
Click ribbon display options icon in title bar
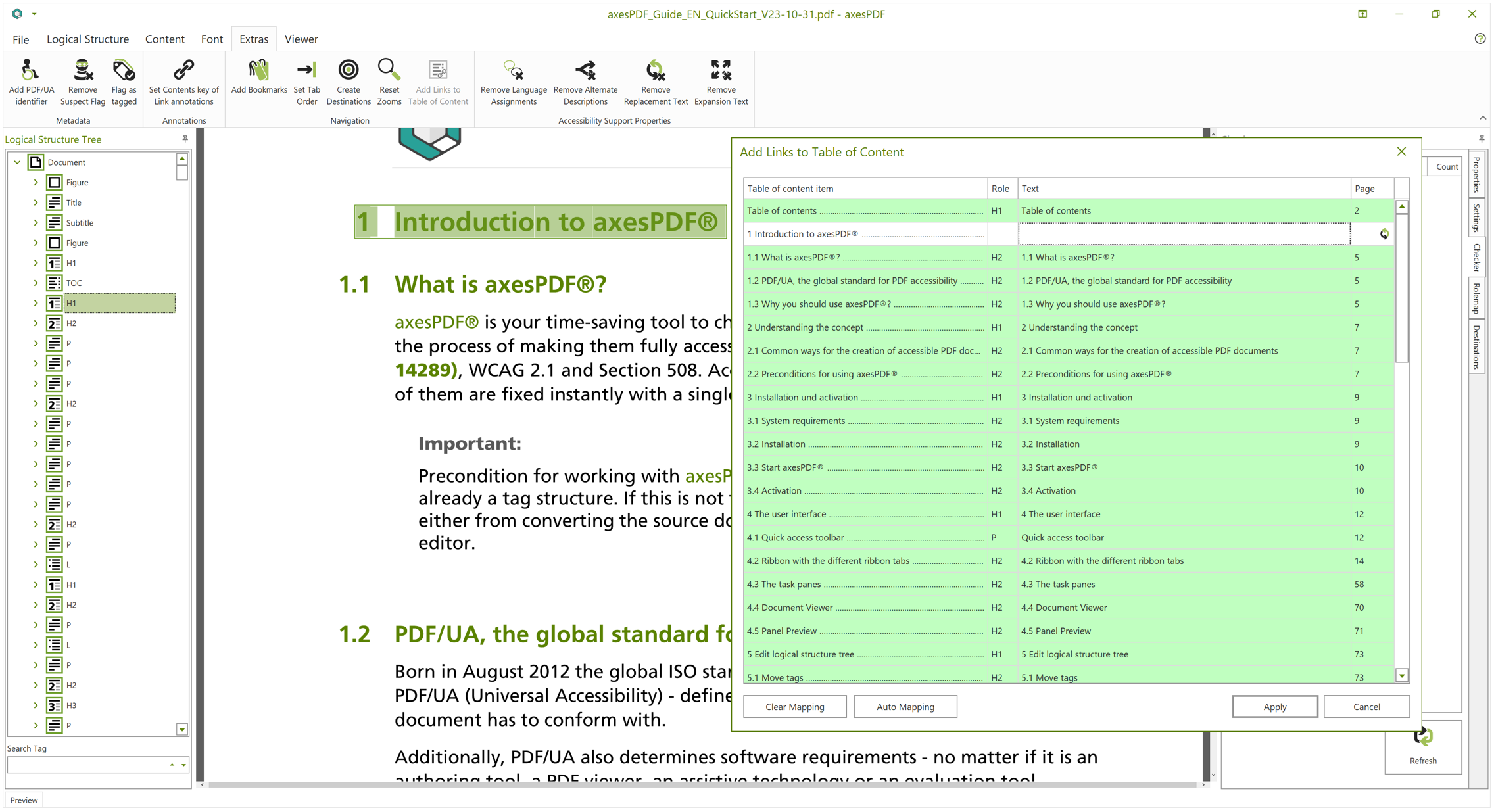click(1362, 14)
